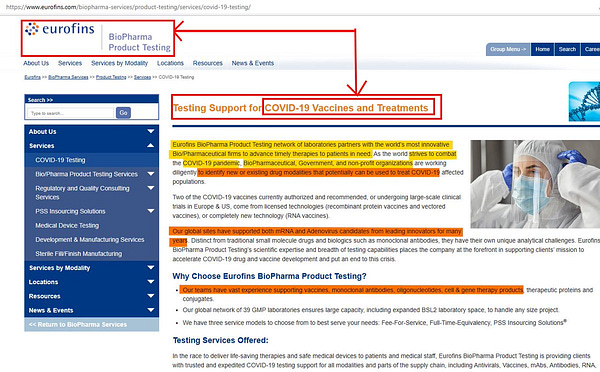Follow the BioPharma Services breadcrumb link
This screenshot has width=600, height=372.
68,77
